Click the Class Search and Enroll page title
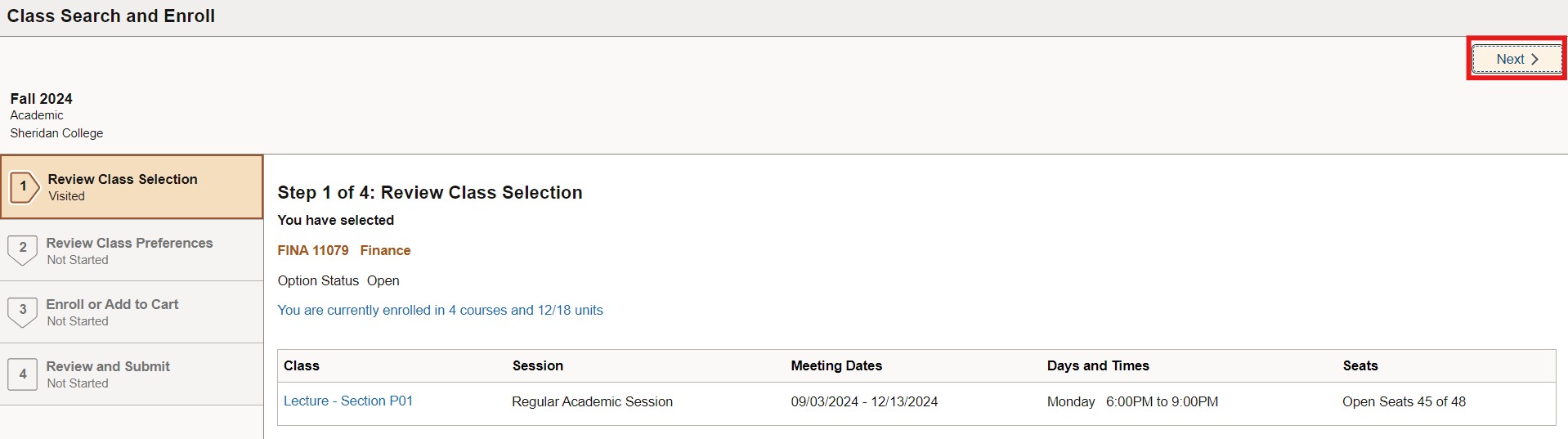1568x439 pixels. tap(111, 16)
